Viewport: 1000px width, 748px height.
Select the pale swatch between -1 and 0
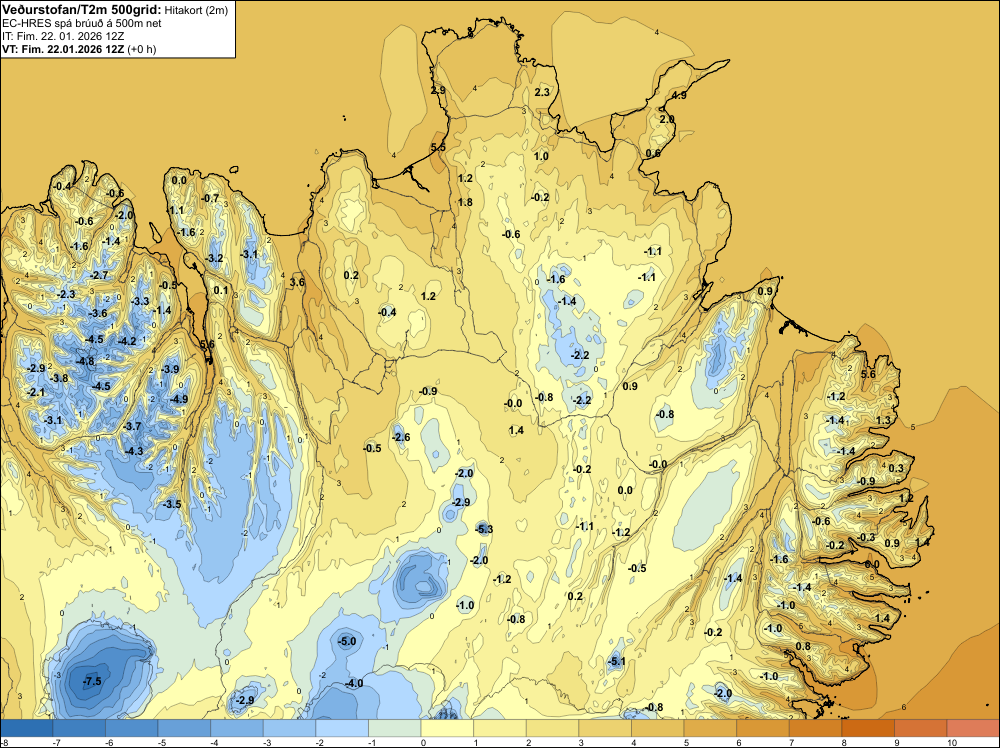(395, 728)
